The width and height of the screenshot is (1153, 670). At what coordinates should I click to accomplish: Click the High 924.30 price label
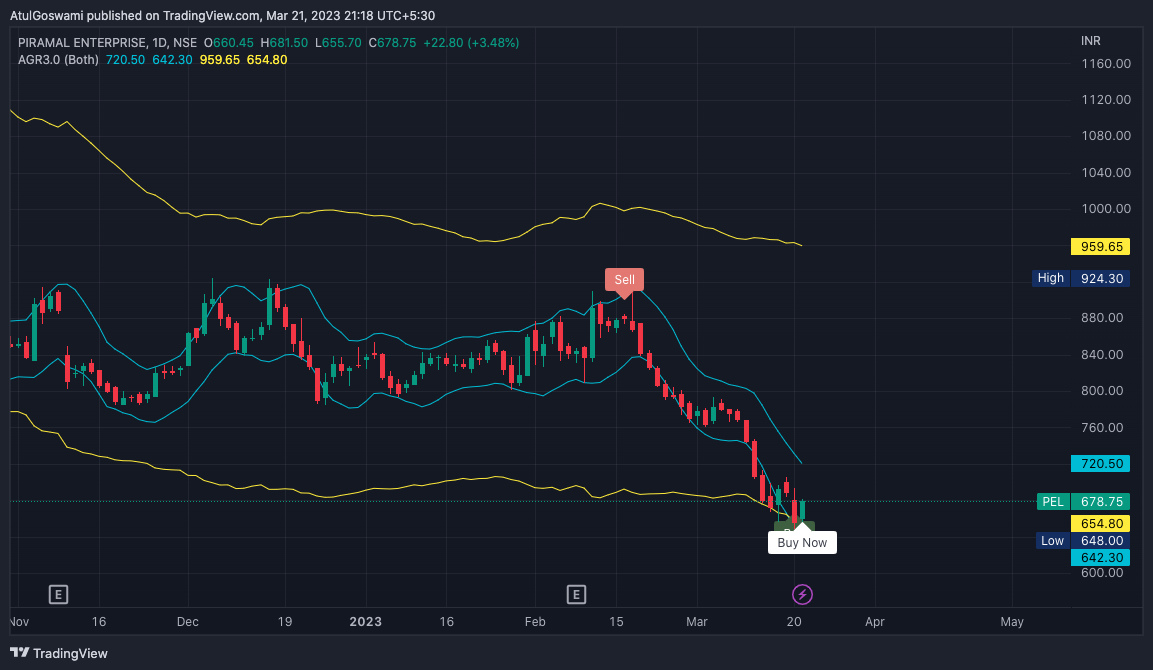tap(1081, 278)
